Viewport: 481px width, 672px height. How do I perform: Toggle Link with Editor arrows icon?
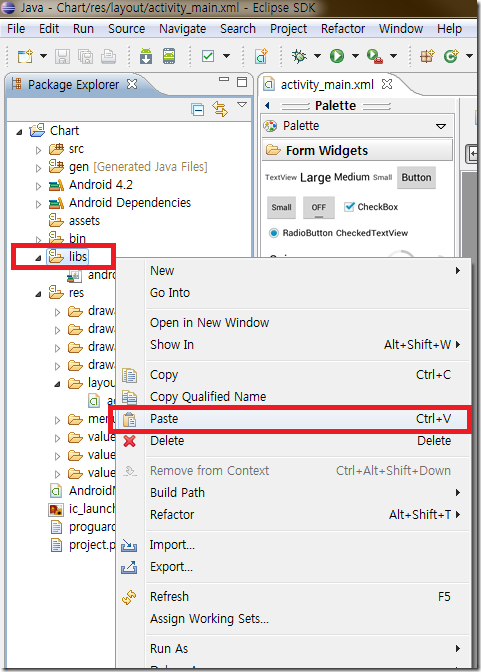click(x=219, y=109)
